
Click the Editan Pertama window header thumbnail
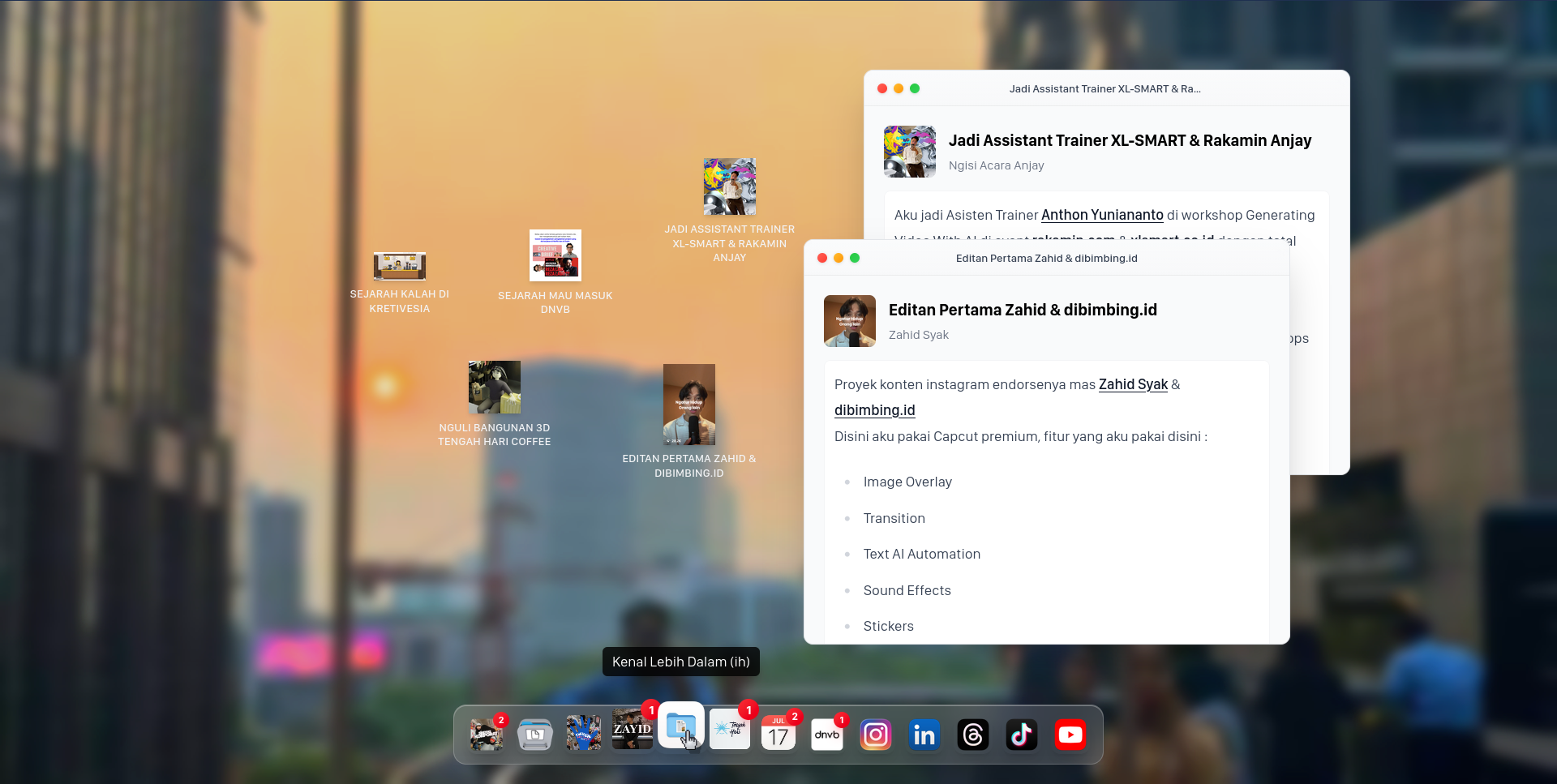coord(850,321)
